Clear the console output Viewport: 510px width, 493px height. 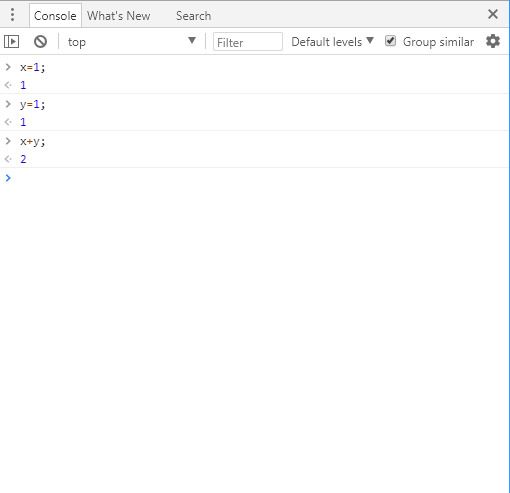click(40, 42)
